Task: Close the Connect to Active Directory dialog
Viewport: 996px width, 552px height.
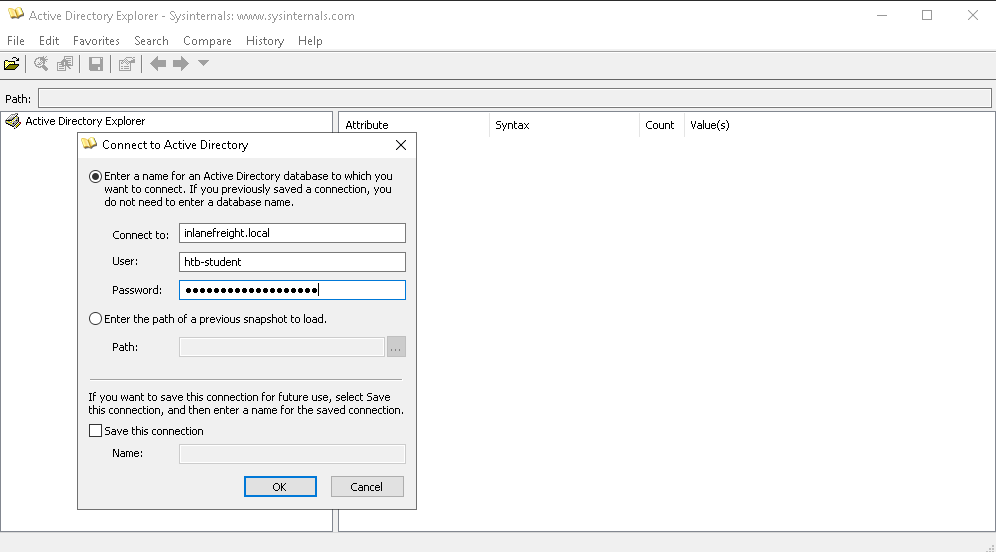Action: tap(401, 145)
